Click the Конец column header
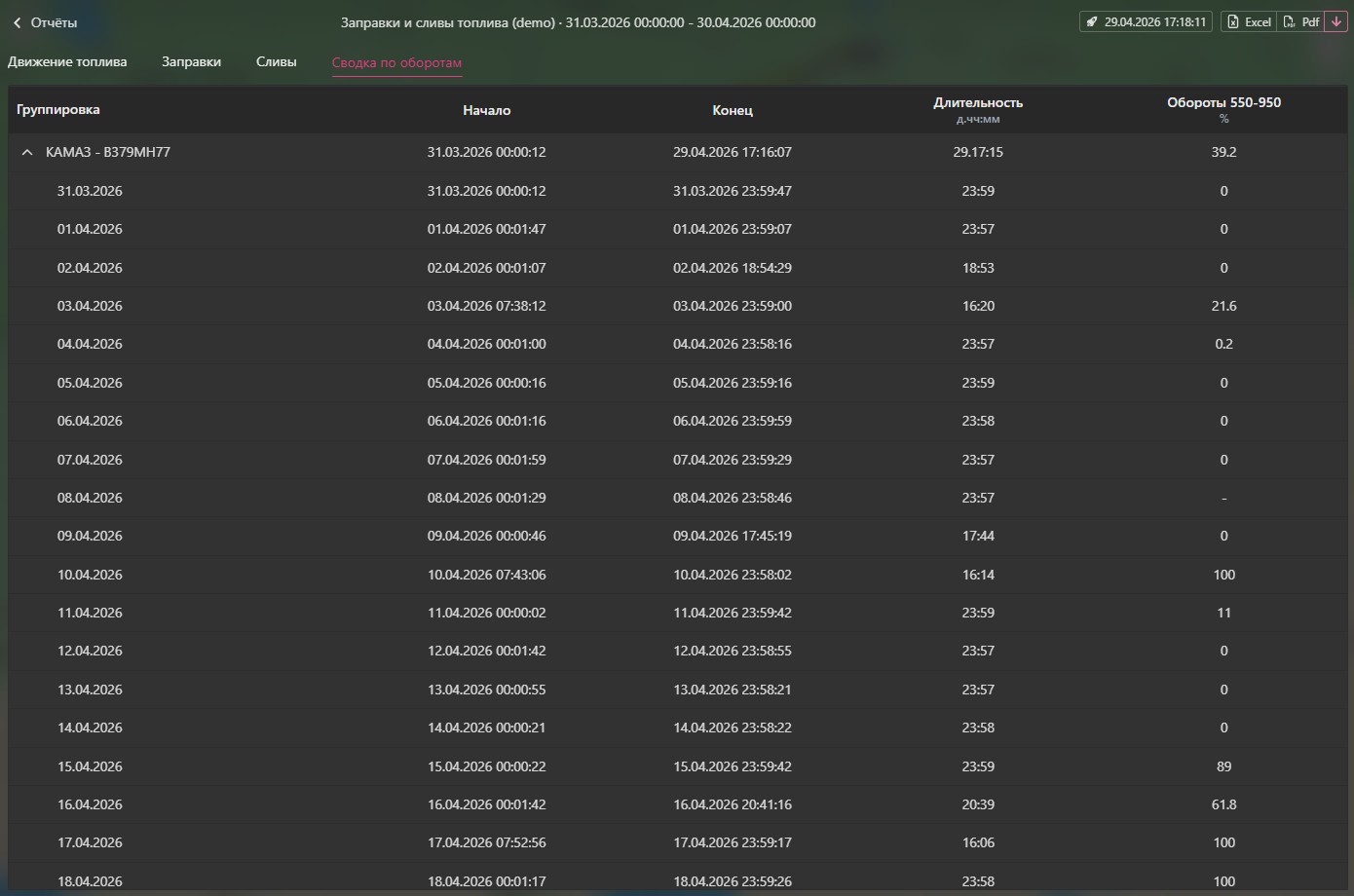Viewport: 1354px width, 896px height. coord(732,111)
